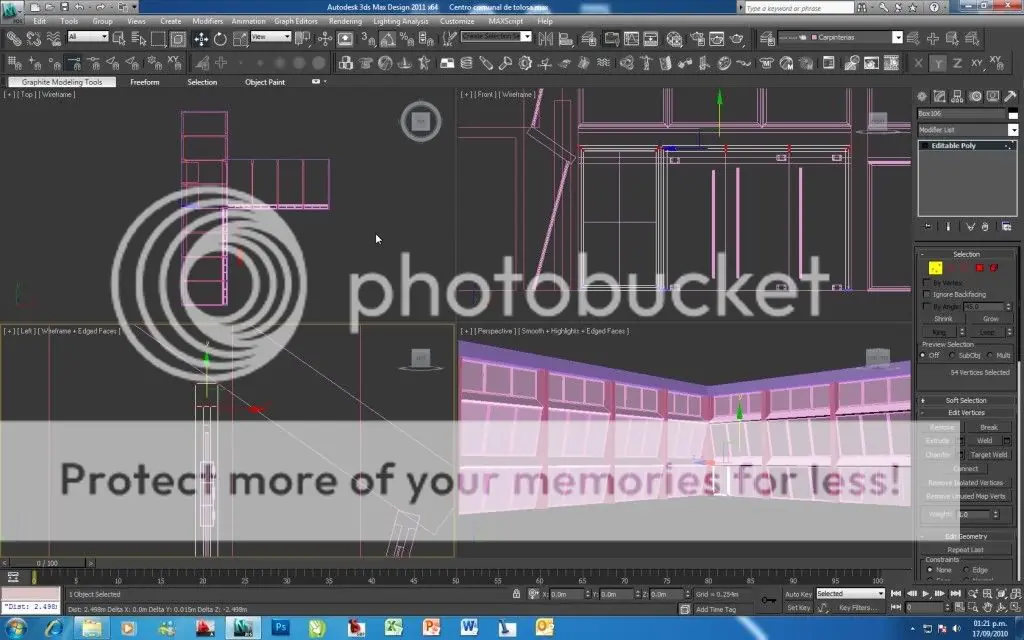1024x640 pixels.
Task: Open the Rendering menu
Action: [x=345, y=21]
